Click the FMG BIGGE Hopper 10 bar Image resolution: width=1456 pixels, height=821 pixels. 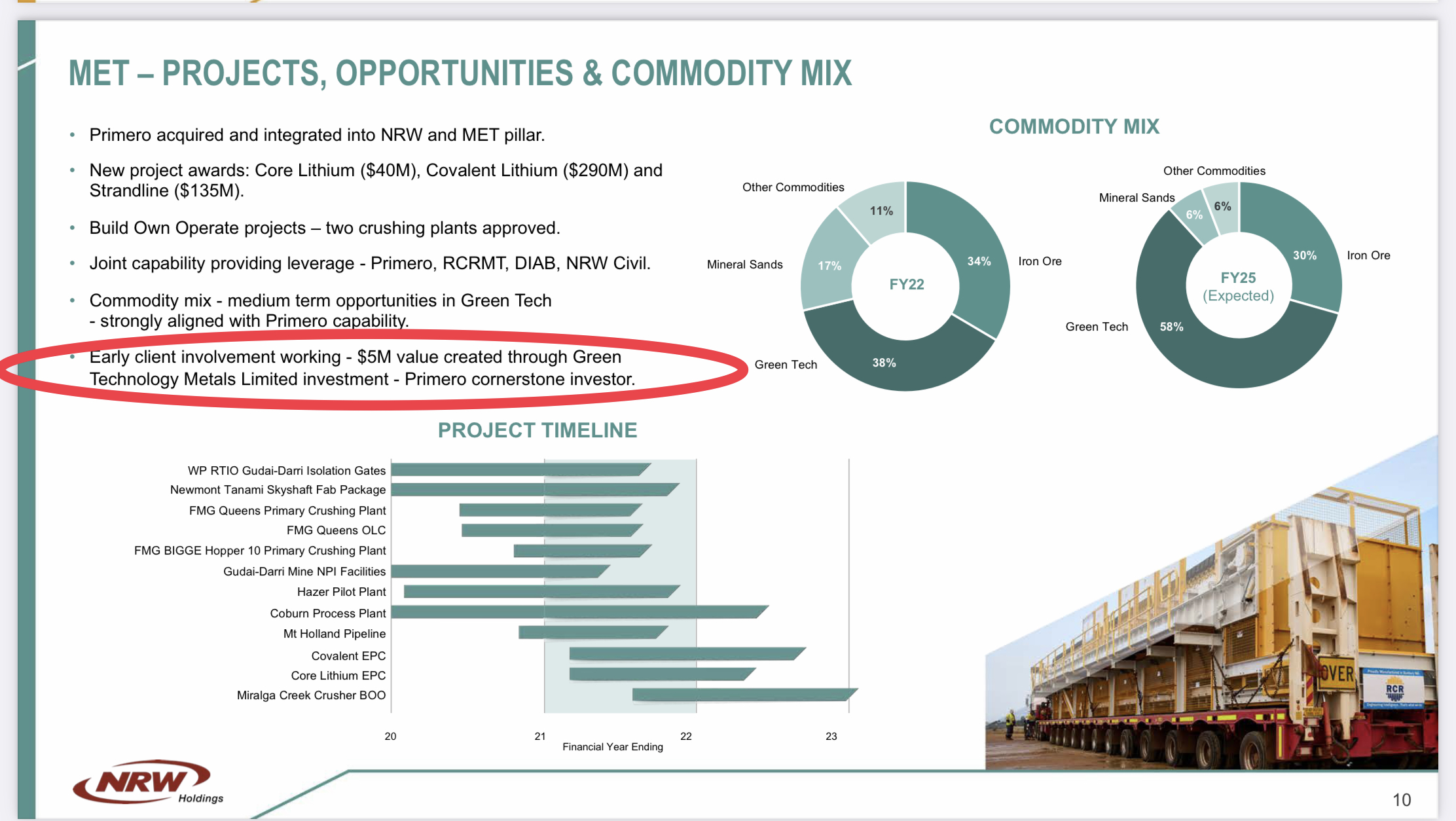tap(583, 551)
